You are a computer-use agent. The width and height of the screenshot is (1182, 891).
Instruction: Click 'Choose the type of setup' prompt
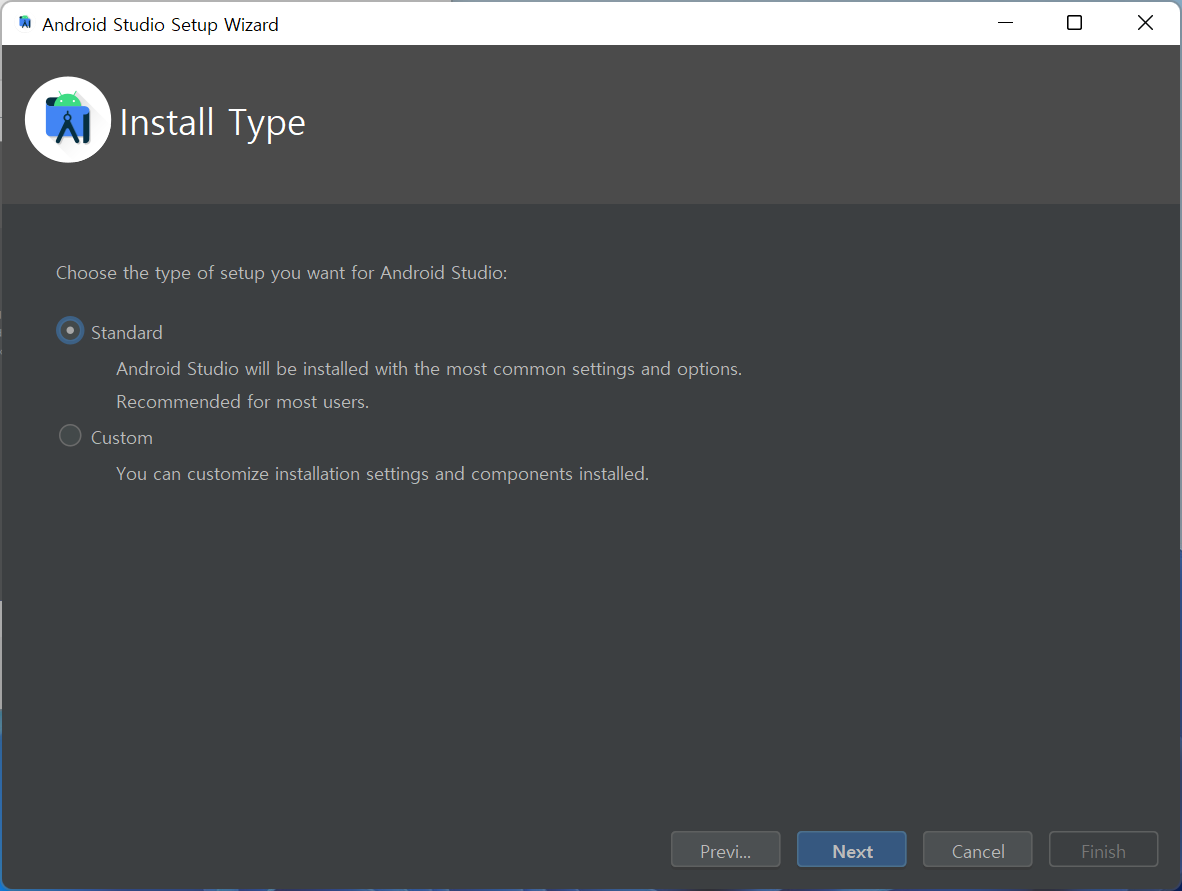click(281, 273)
